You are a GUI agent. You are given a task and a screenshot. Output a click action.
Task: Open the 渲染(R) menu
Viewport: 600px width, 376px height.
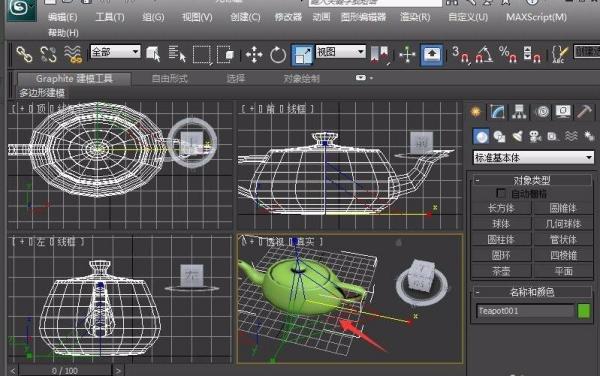pyautogui.click(x=415, y=17)
